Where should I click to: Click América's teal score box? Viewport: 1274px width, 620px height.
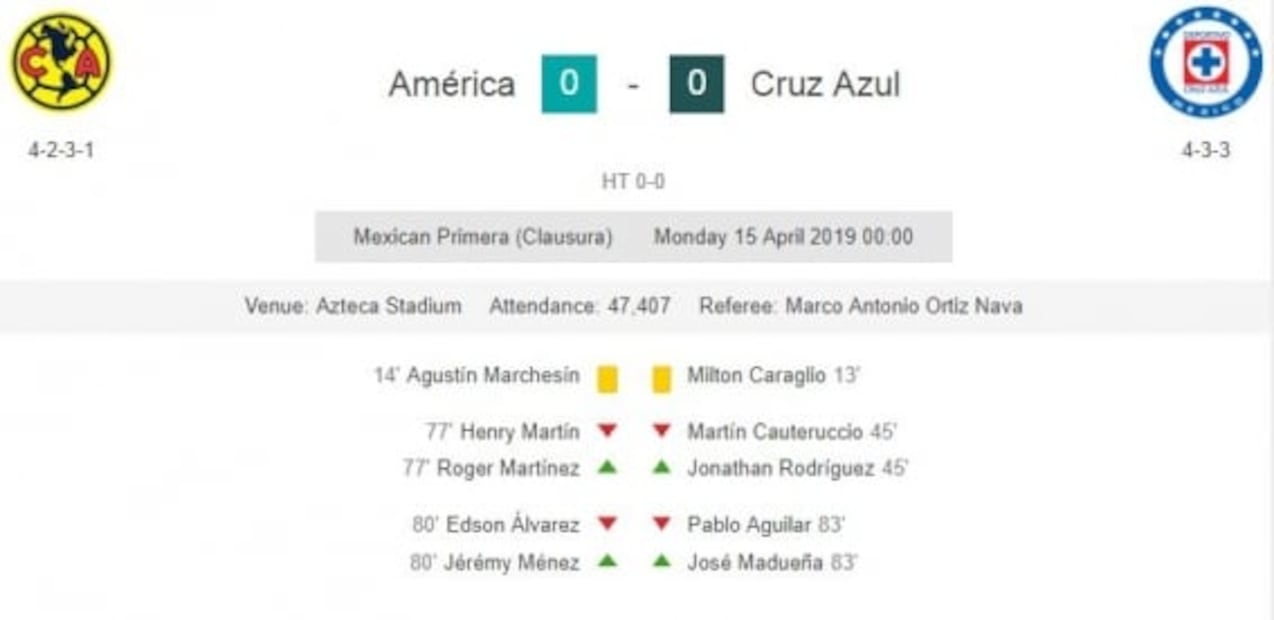pos(569,84)
